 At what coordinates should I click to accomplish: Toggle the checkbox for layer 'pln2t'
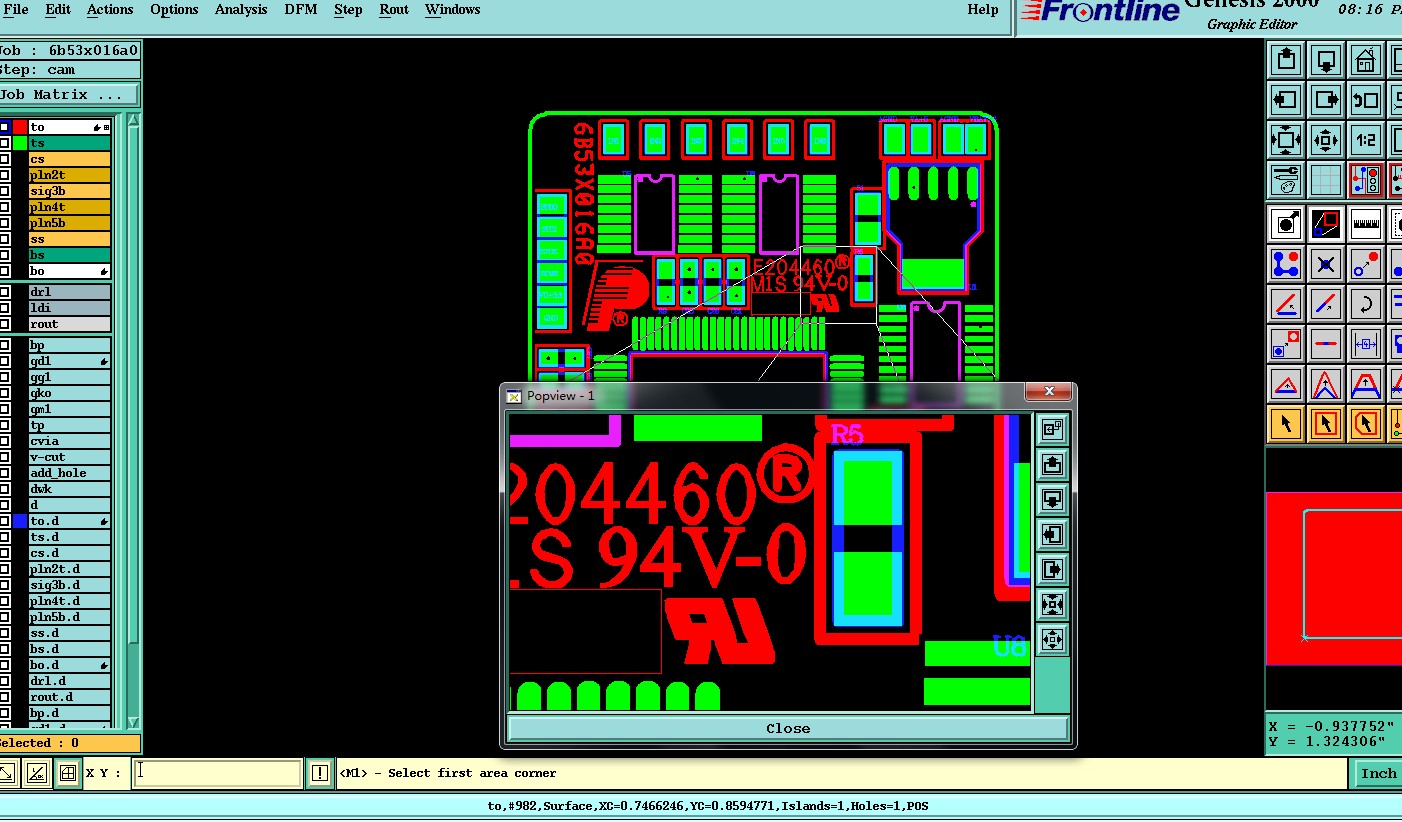tap(5, 175)
